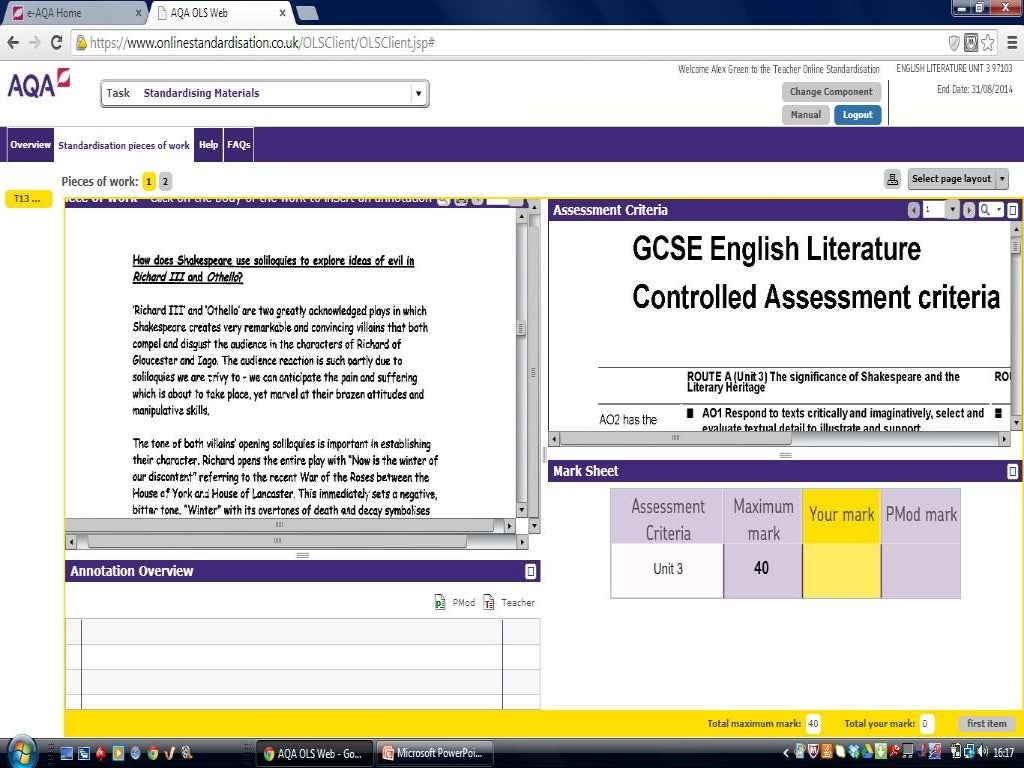Screen dimensions: 1024x768
Task: Click the Total maximum mark value 40
Action: 813,724
